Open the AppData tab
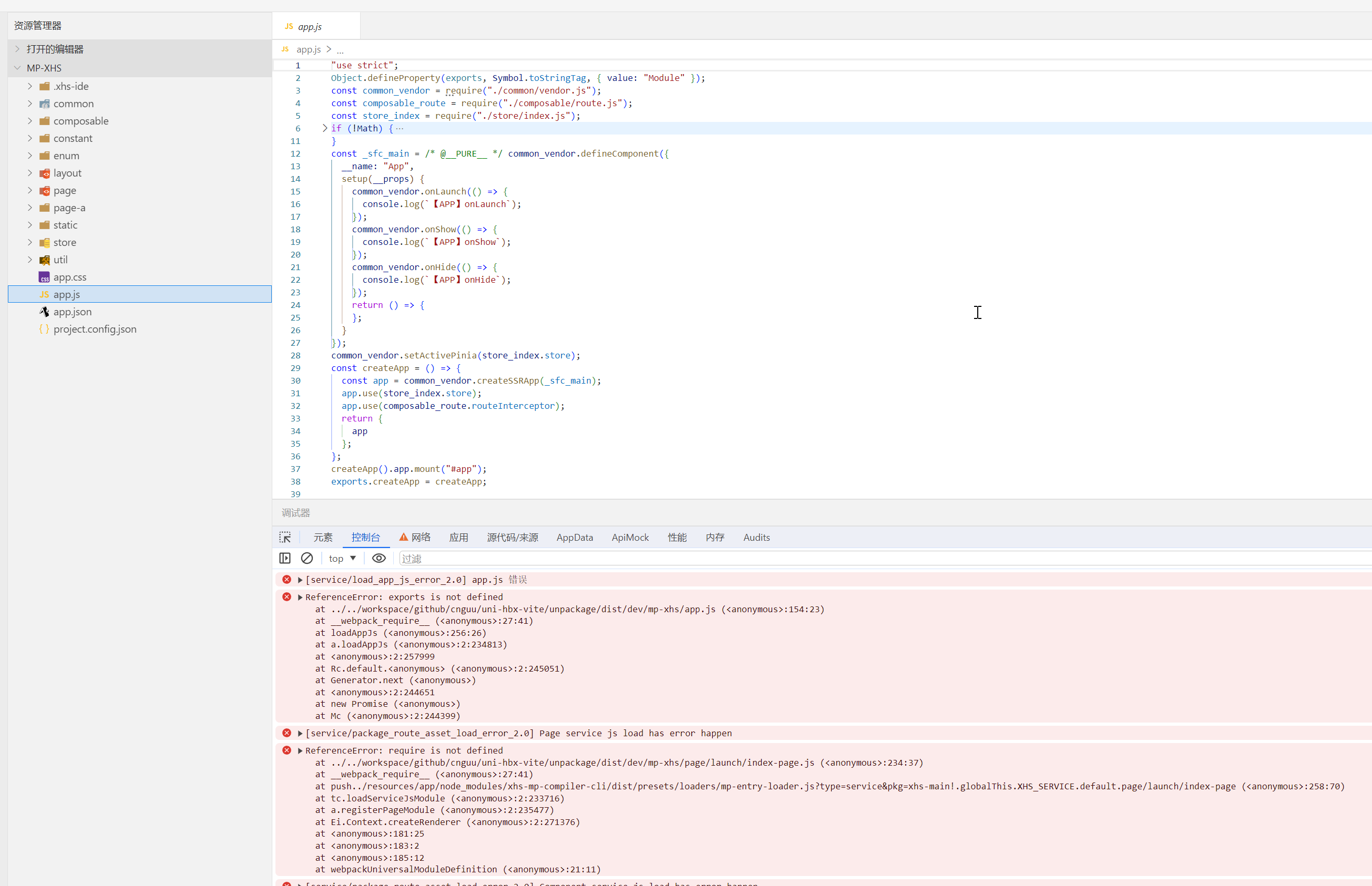 pos(574,538)
